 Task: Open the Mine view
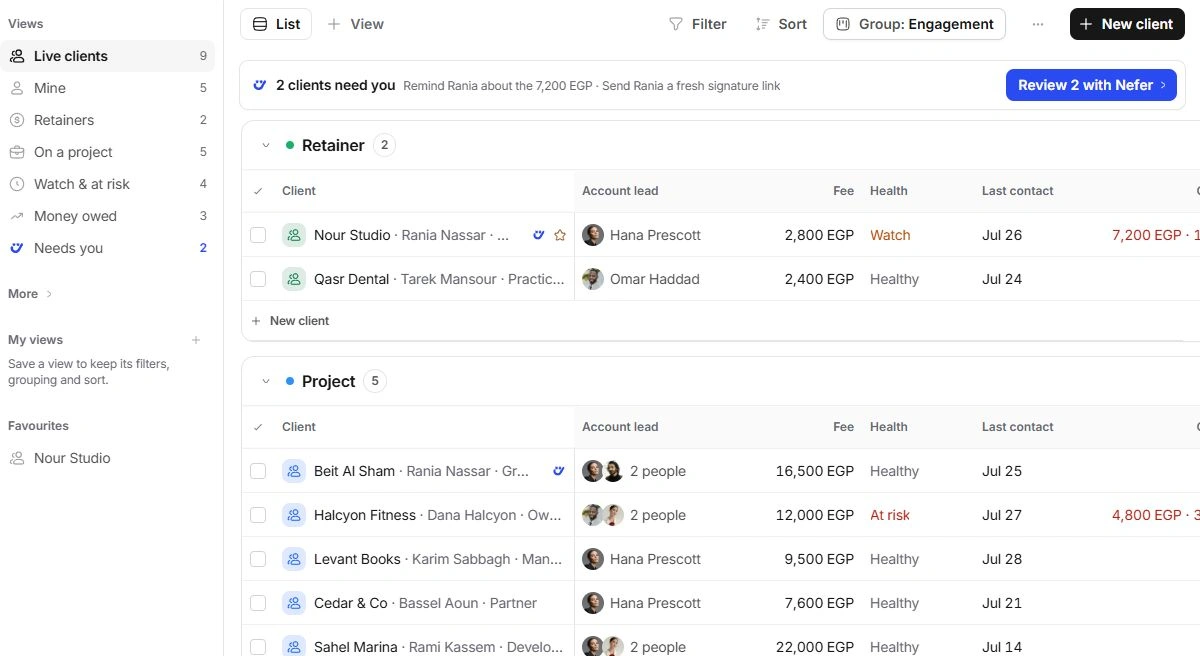pos(107,88)
